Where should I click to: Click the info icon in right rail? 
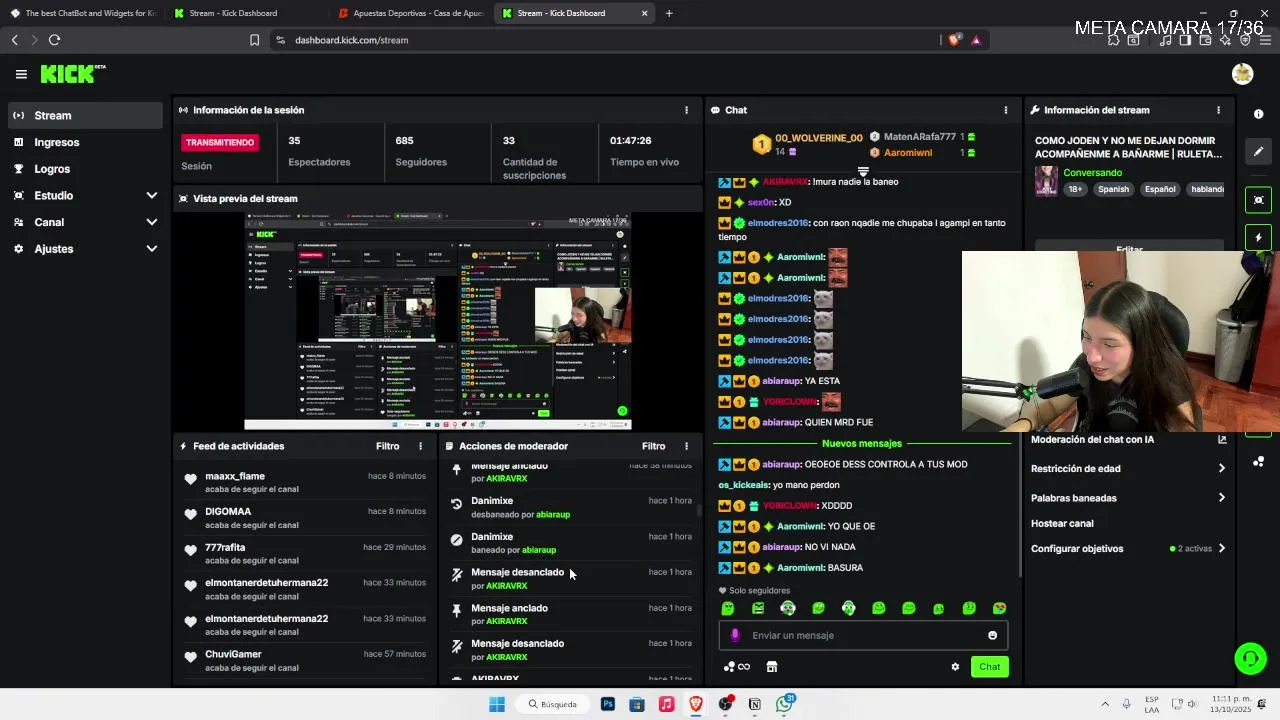(1258, 114)
